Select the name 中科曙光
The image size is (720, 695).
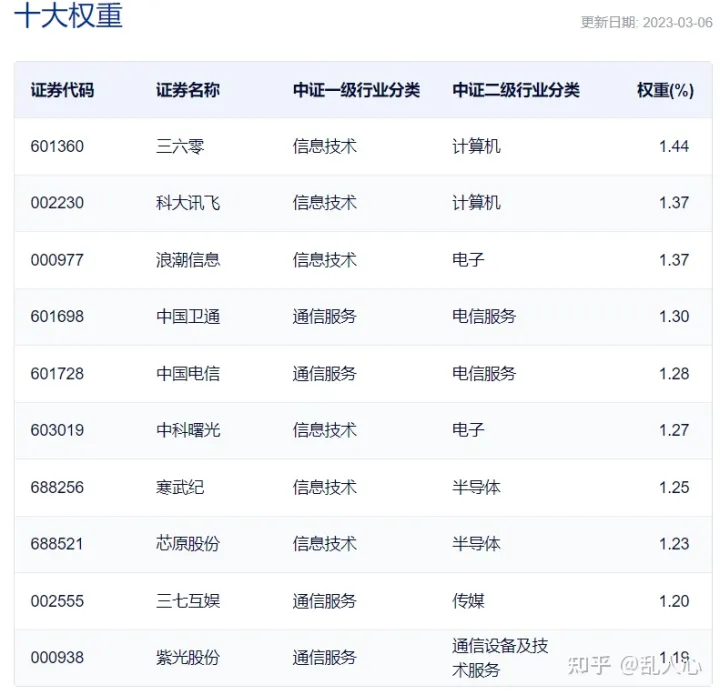click(188, 431)
